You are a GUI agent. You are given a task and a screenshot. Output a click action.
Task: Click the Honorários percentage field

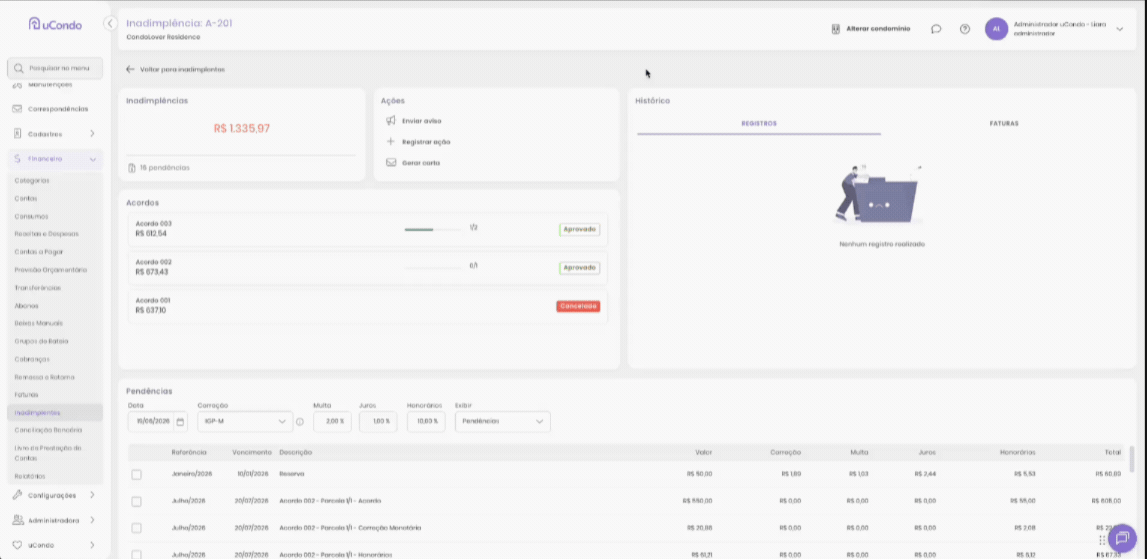coord(426,421)
